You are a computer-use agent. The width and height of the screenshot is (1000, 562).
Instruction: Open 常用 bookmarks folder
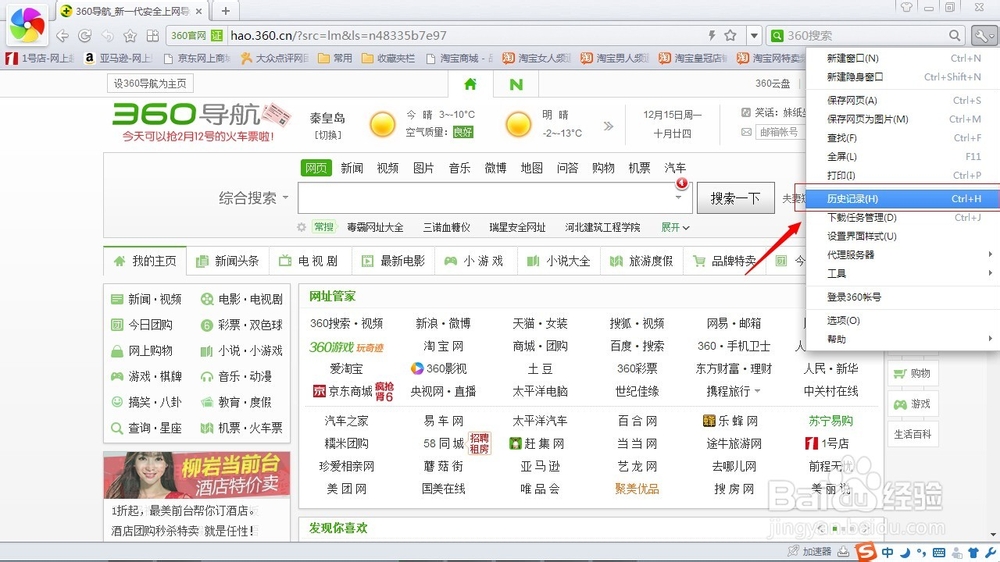click(x=335, y=58)
